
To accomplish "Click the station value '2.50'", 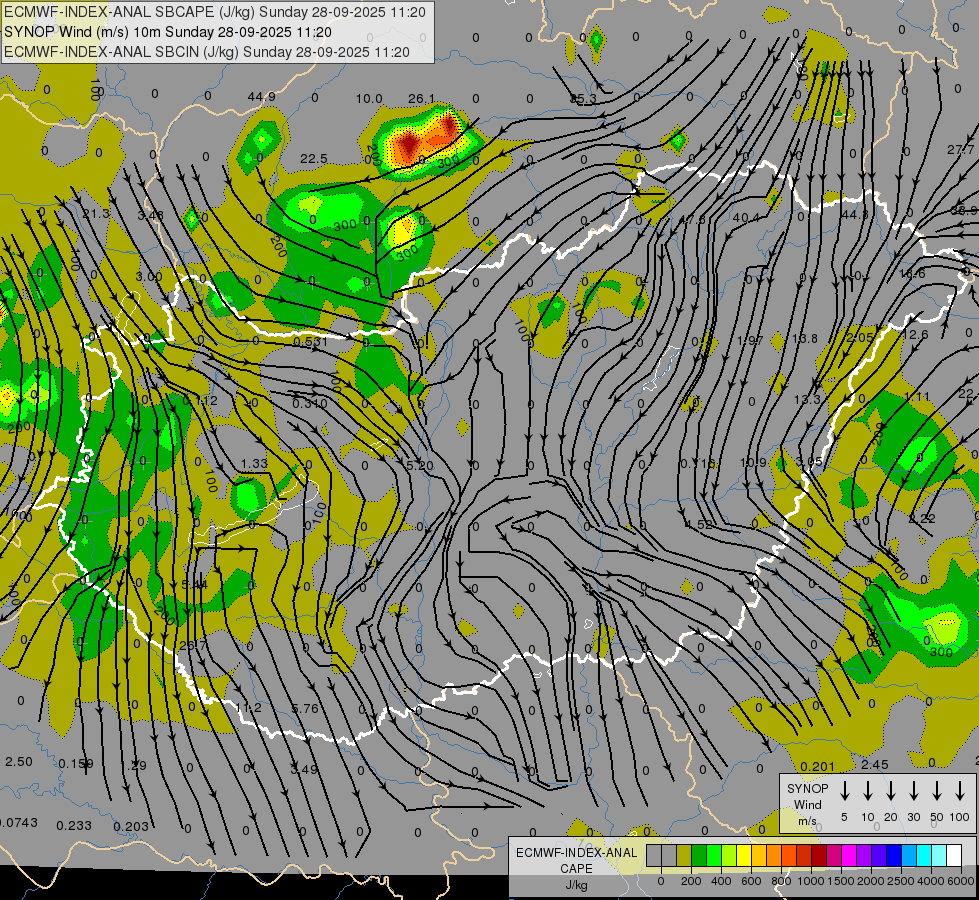I will [19, 761].
